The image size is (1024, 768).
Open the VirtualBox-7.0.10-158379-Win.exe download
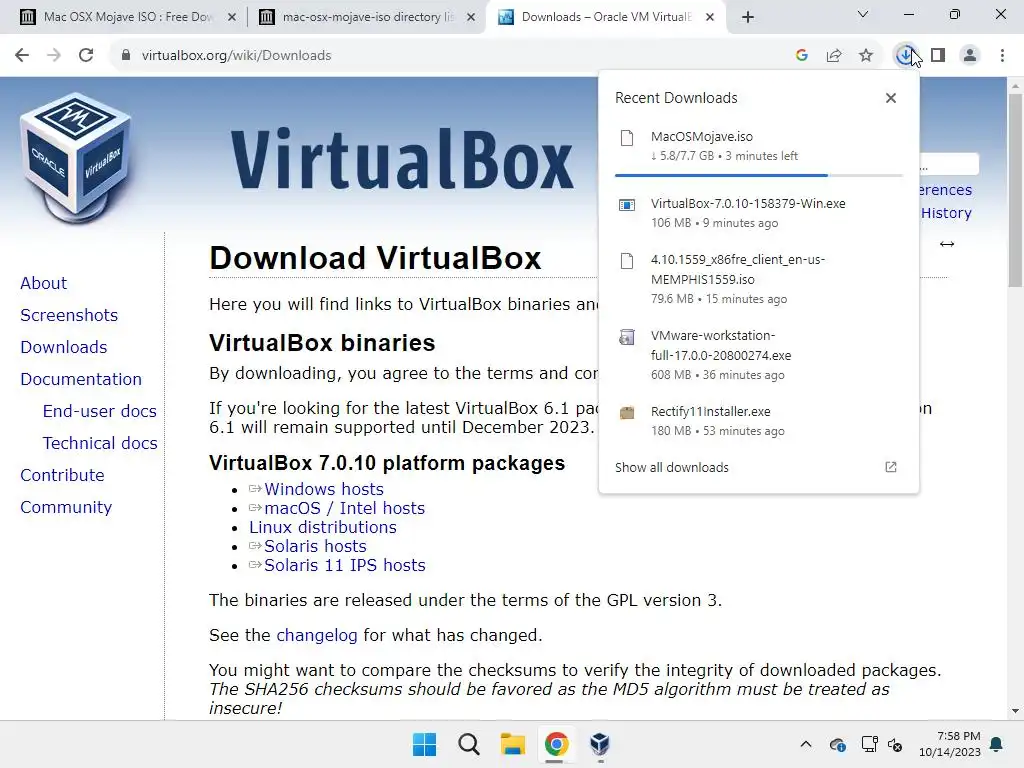pyautogui.click(x=758, y=213)
